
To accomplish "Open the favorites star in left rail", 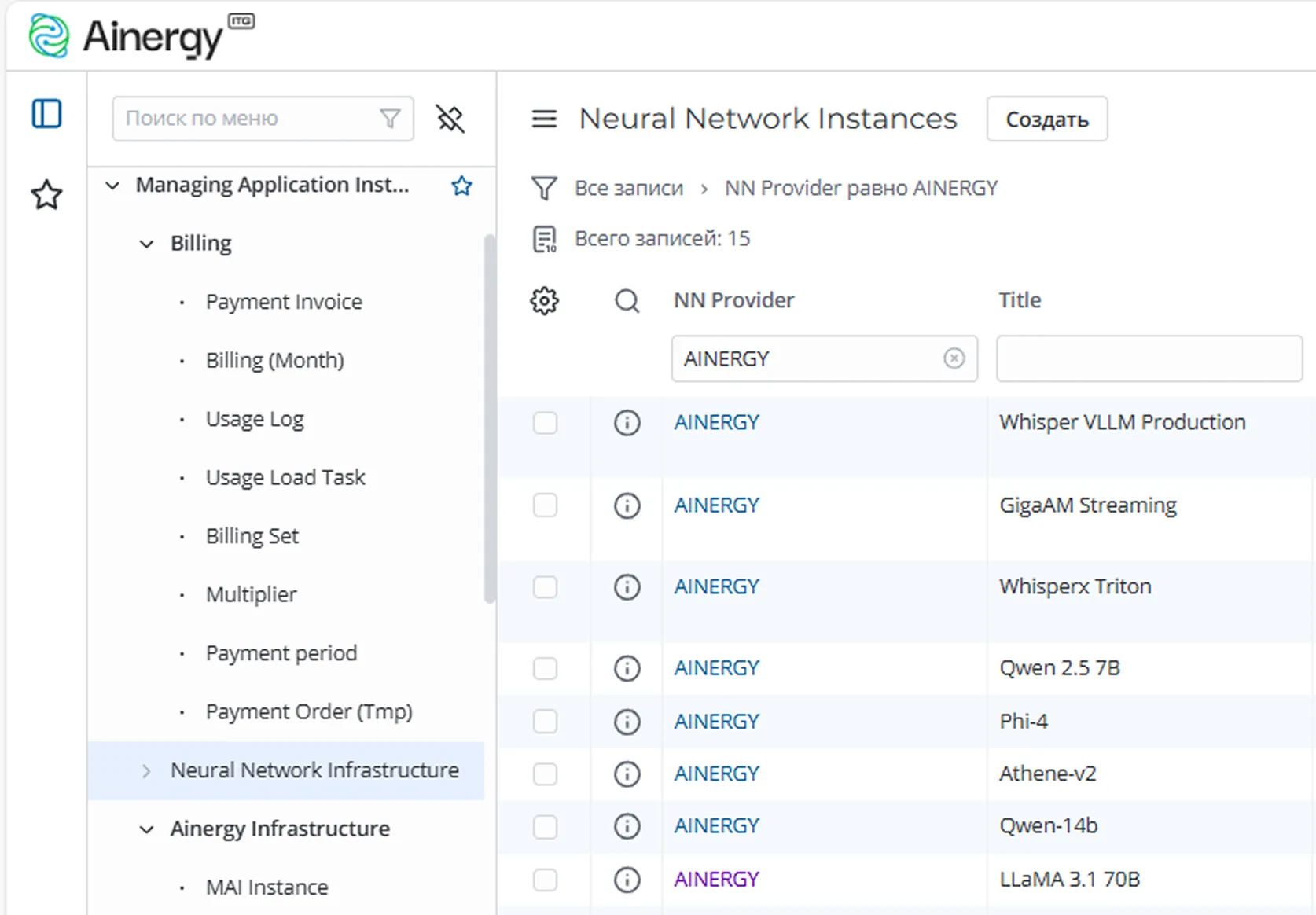I will click(46, 195).
